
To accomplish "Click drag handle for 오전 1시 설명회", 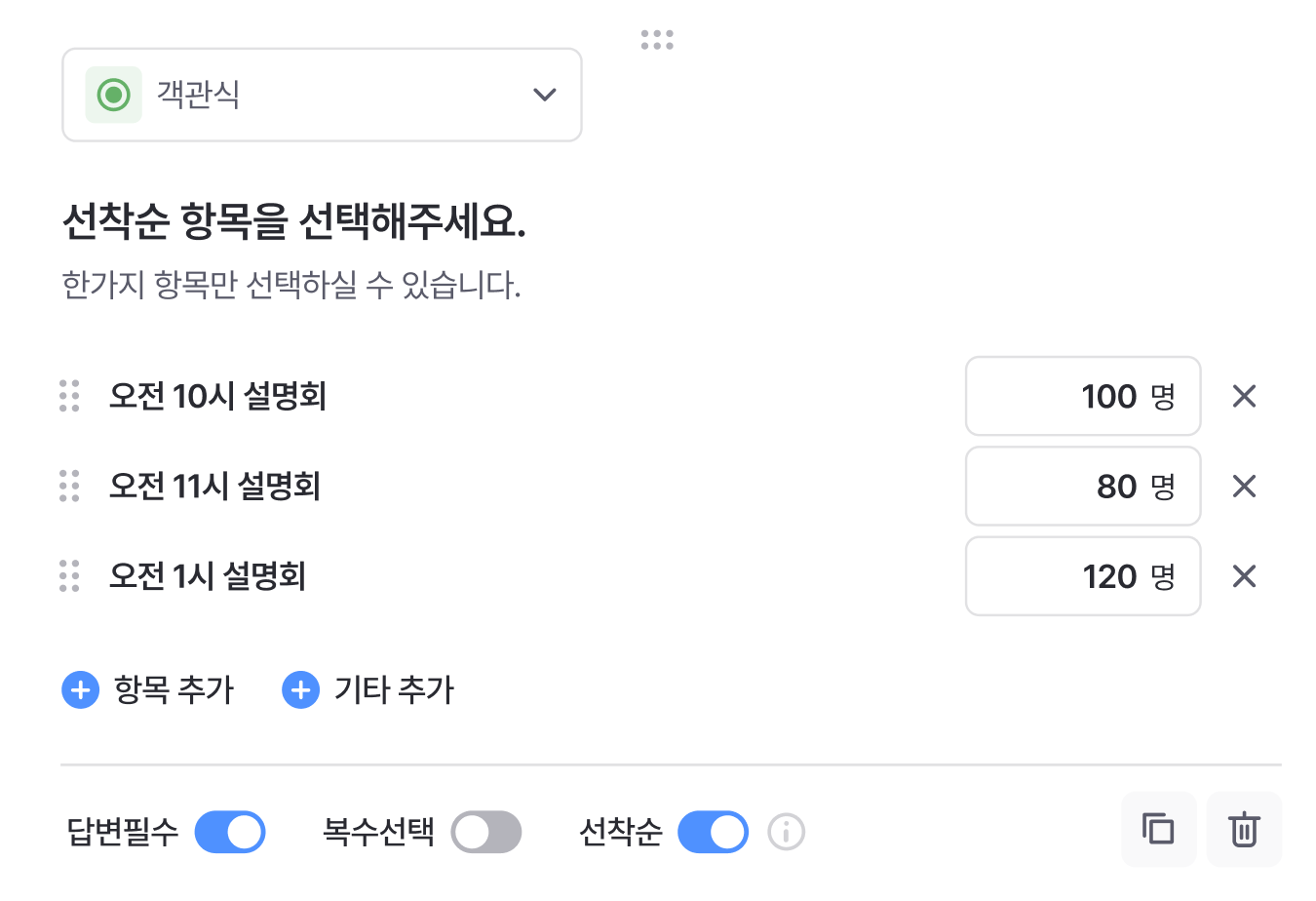I will (x=69, y=576).
